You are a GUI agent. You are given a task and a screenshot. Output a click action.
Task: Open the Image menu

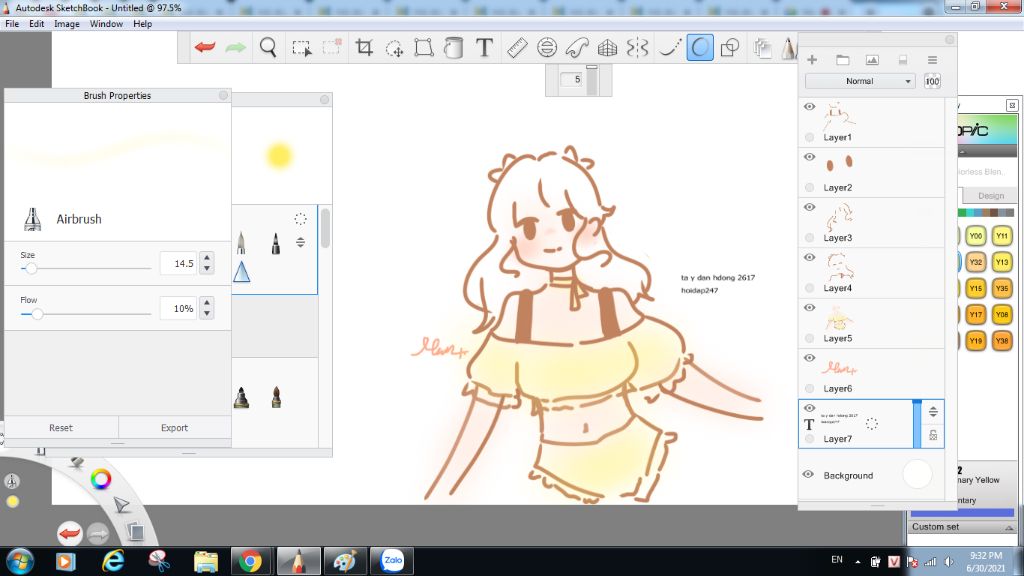(67, 24)
